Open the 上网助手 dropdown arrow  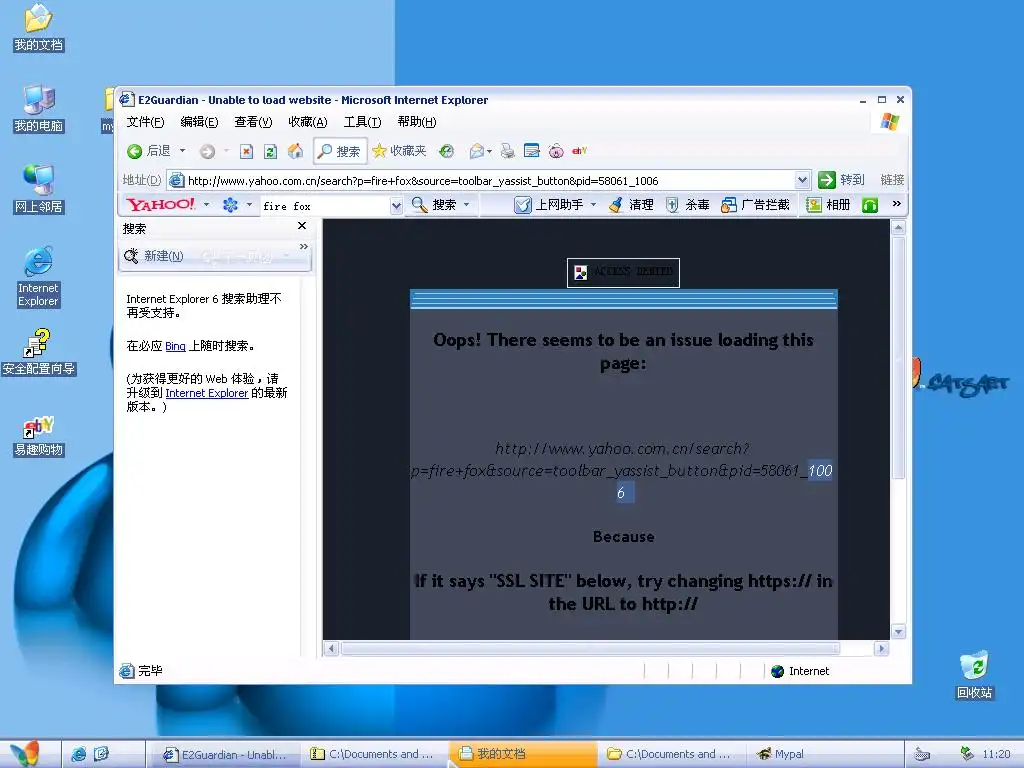pos(593,204)
